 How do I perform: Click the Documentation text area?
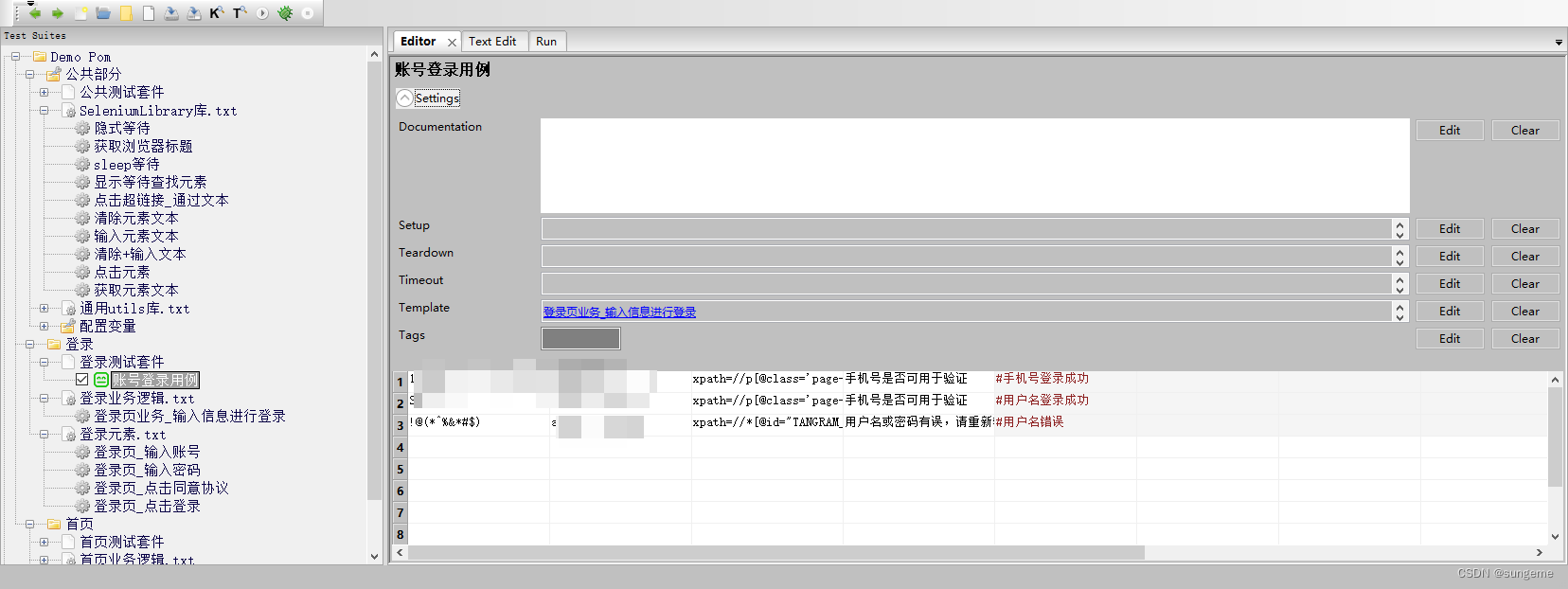(x=974, y=166)
